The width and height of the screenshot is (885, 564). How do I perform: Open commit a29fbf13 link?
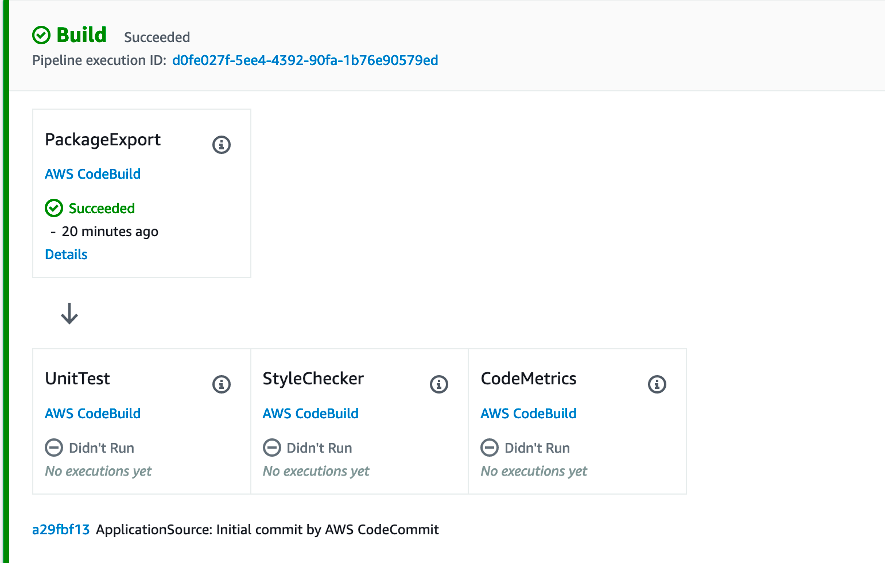(x=60, y=530)
